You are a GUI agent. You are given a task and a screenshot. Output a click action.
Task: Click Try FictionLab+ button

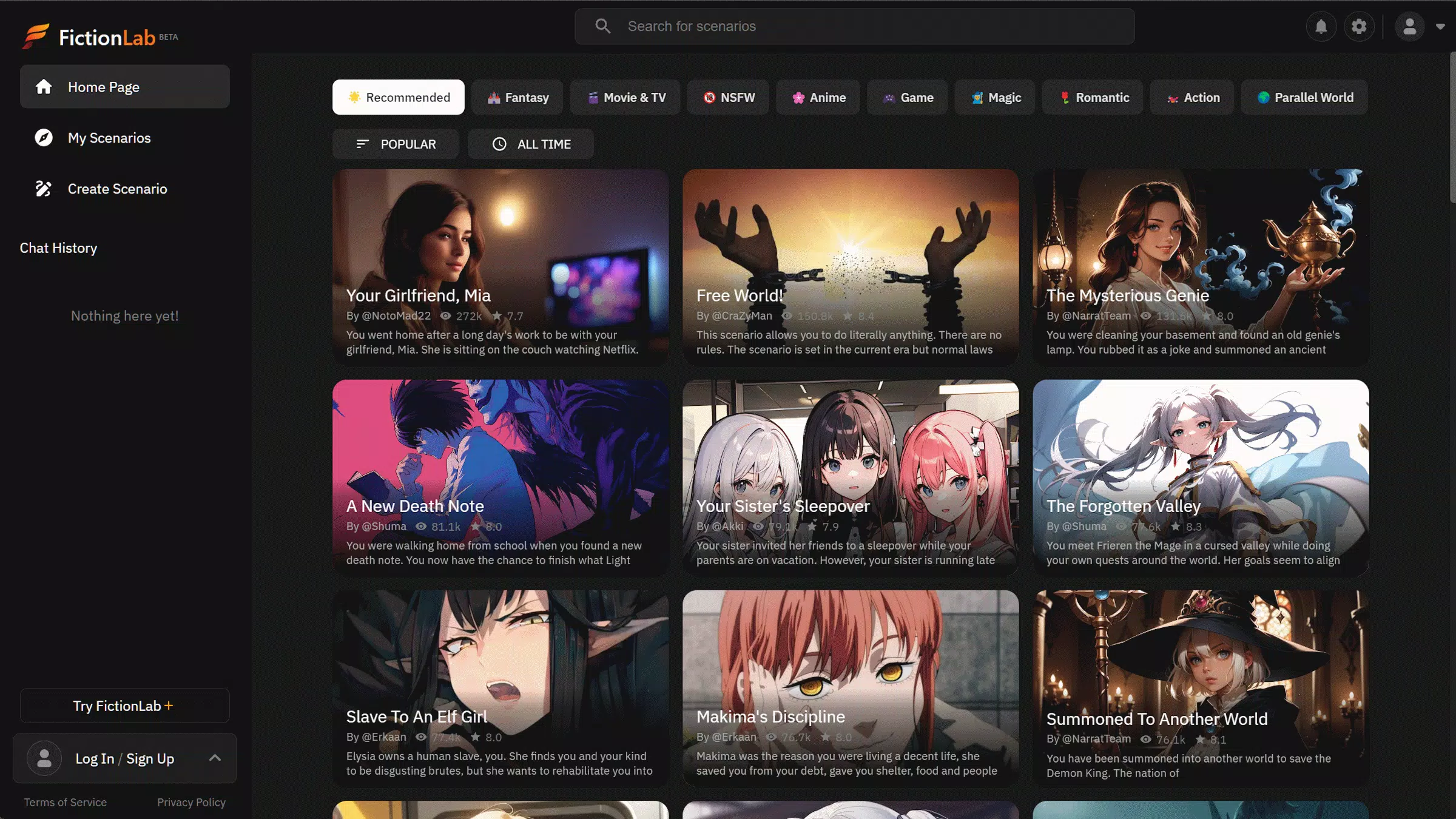click(124, 706)
